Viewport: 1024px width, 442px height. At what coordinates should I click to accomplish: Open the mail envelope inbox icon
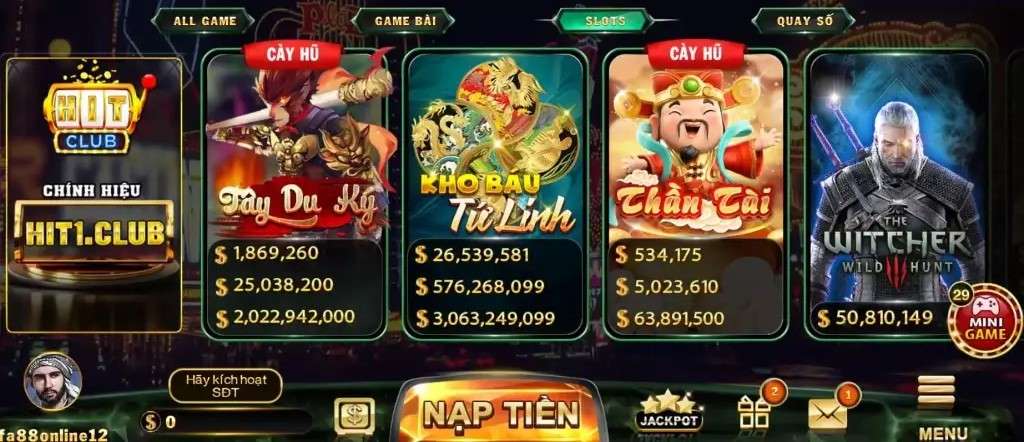click(x=827, y=413)
